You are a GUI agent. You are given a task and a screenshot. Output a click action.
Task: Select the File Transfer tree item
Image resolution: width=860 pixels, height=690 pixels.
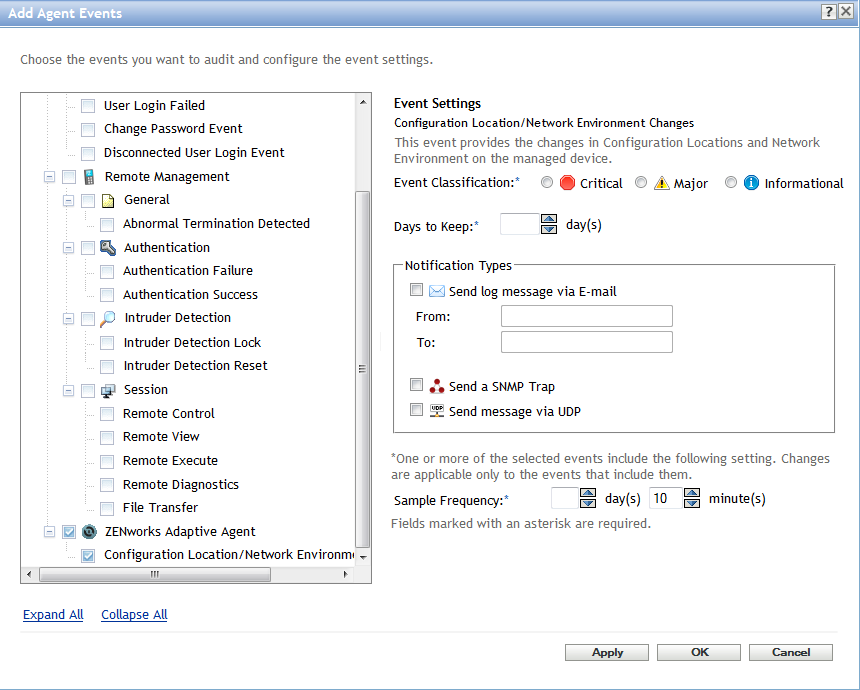pos(160,507)
